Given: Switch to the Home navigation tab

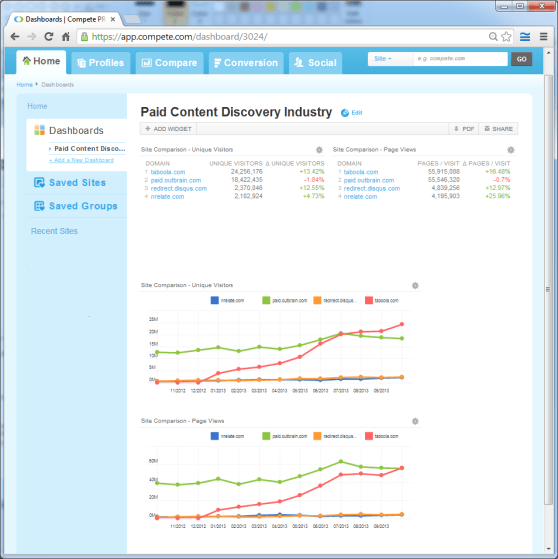Looking at the screenshot, I should point(41,61).
